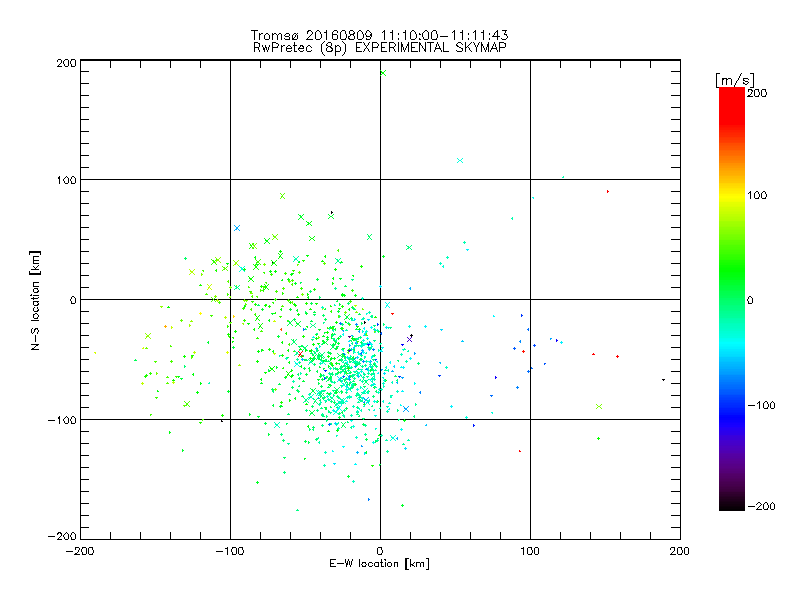800x600 pixels.
Task: Click the E-W axis tick label '-200'
Action: point(80,551)
